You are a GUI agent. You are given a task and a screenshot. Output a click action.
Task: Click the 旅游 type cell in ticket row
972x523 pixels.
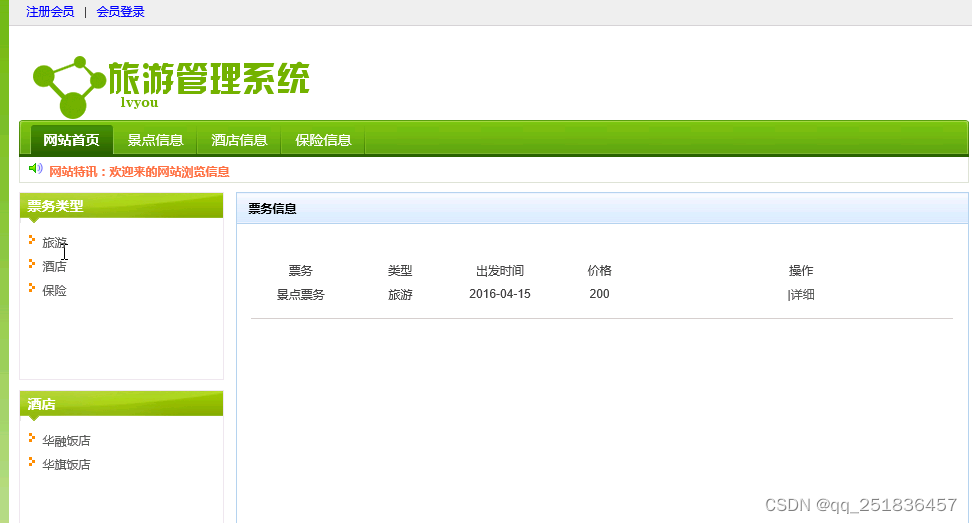(400, 295)
